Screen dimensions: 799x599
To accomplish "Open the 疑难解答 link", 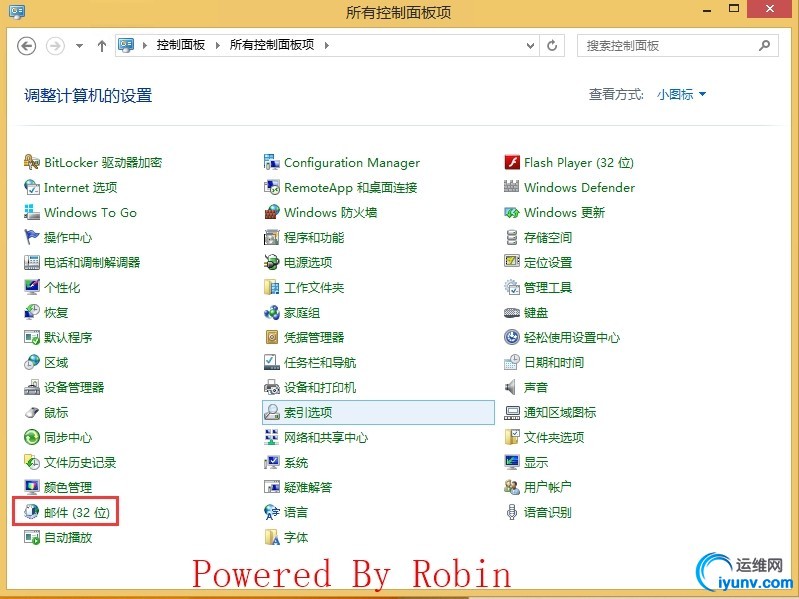I will point(308,487).
